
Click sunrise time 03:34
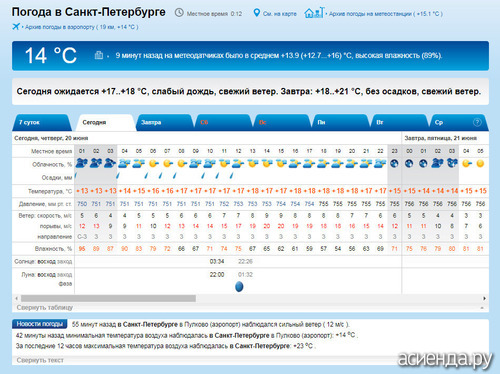tap(217, 261)
